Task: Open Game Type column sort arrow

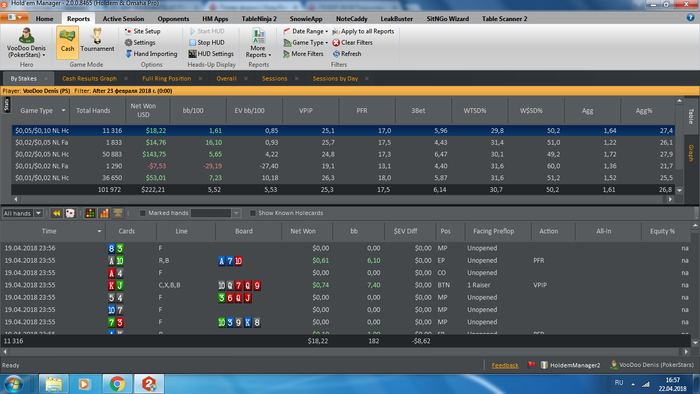Action: tap(63, 110)
